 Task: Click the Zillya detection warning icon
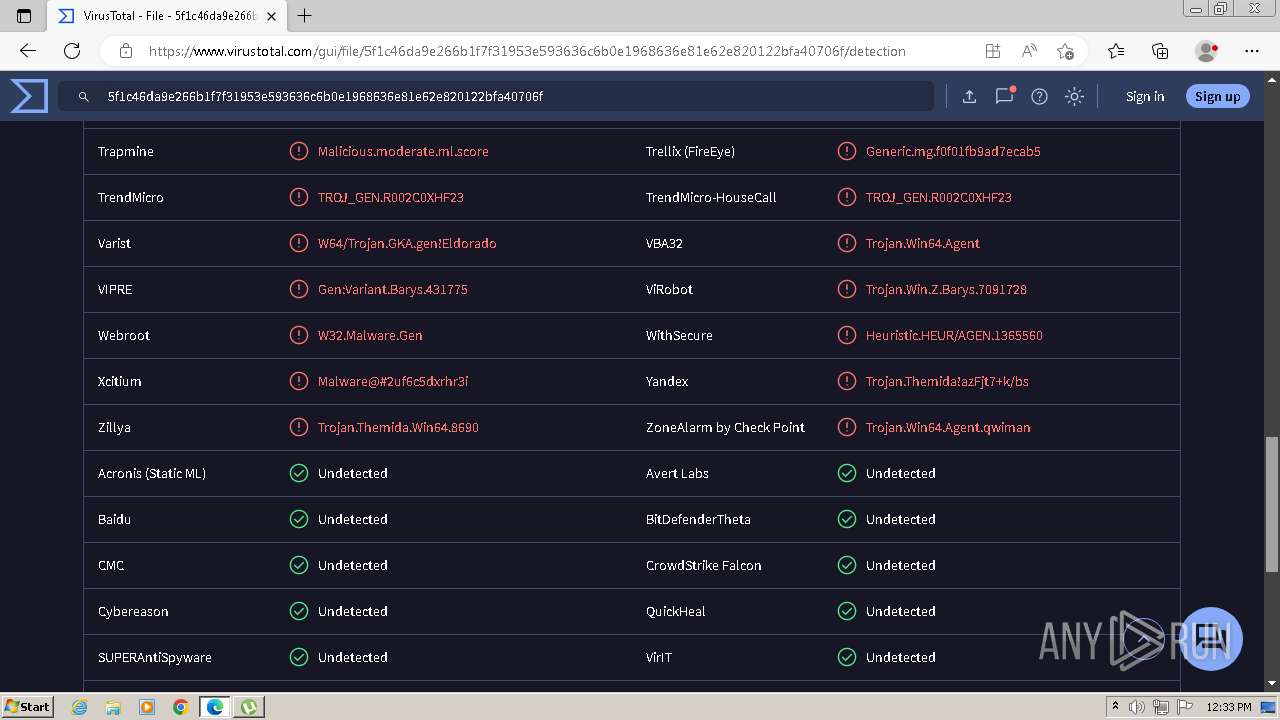pyautogui.click(x=298, y=427)
